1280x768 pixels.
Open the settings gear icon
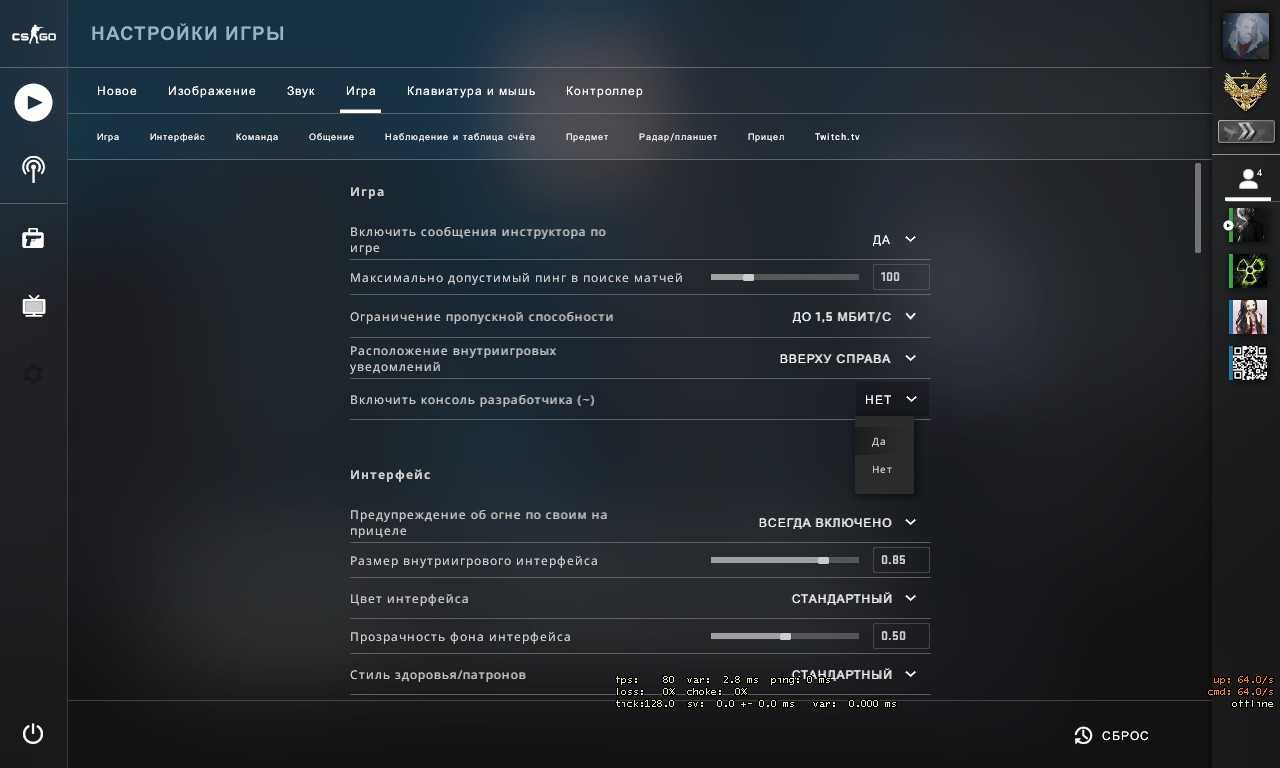33,374
